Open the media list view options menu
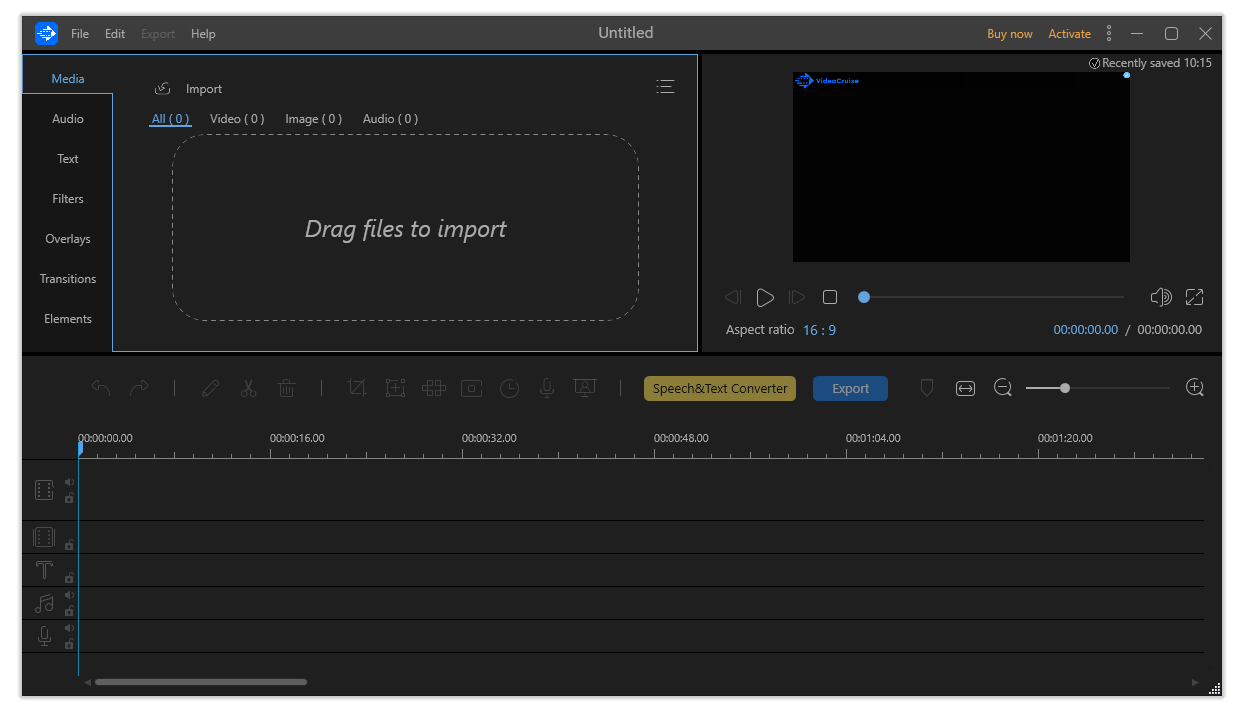 665,88
